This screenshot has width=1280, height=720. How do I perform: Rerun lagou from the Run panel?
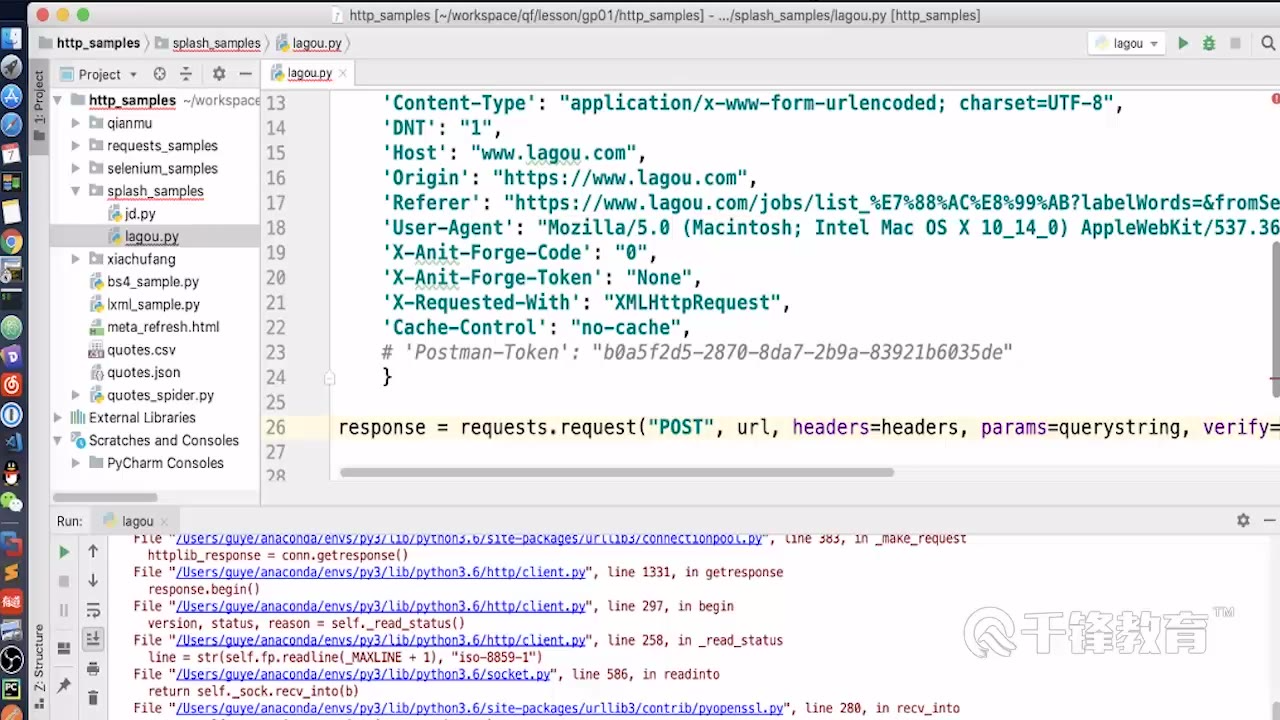coord(64,552)
